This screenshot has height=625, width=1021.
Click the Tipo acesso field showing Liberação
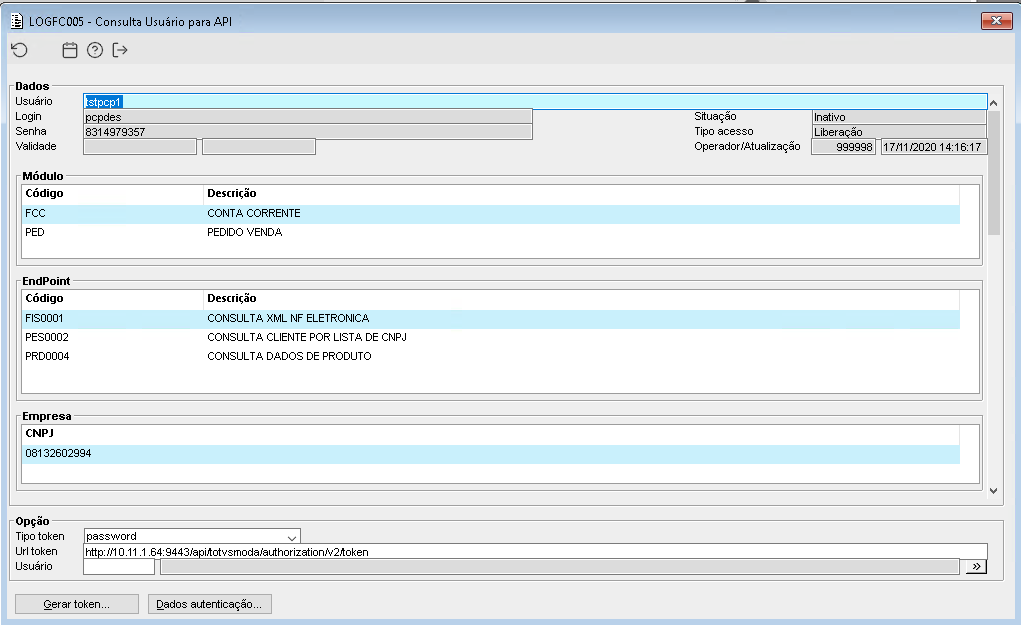[899, 132]
